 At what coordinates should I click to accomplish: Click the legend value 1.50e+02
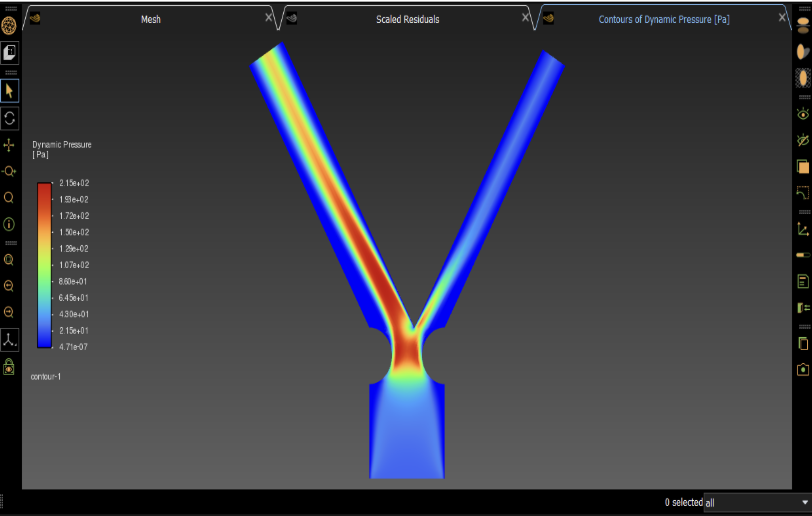click(74, 232)
